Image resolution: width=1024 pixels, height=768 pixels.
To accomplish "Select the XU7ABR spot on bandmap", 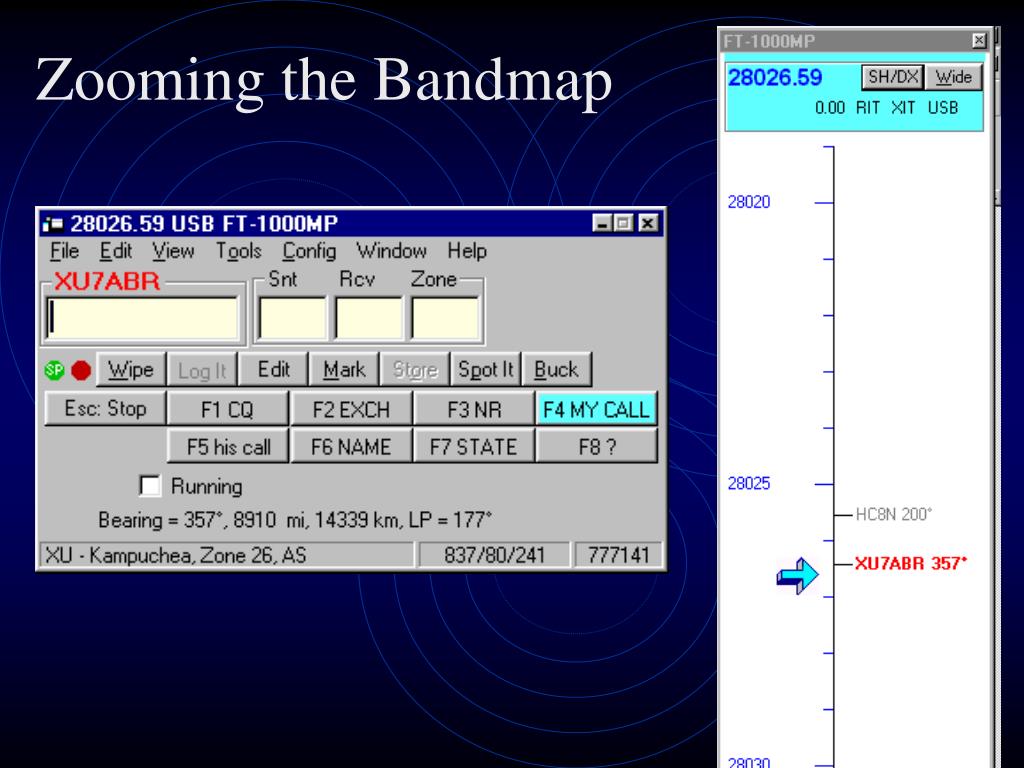I will [x=910, y=563].
